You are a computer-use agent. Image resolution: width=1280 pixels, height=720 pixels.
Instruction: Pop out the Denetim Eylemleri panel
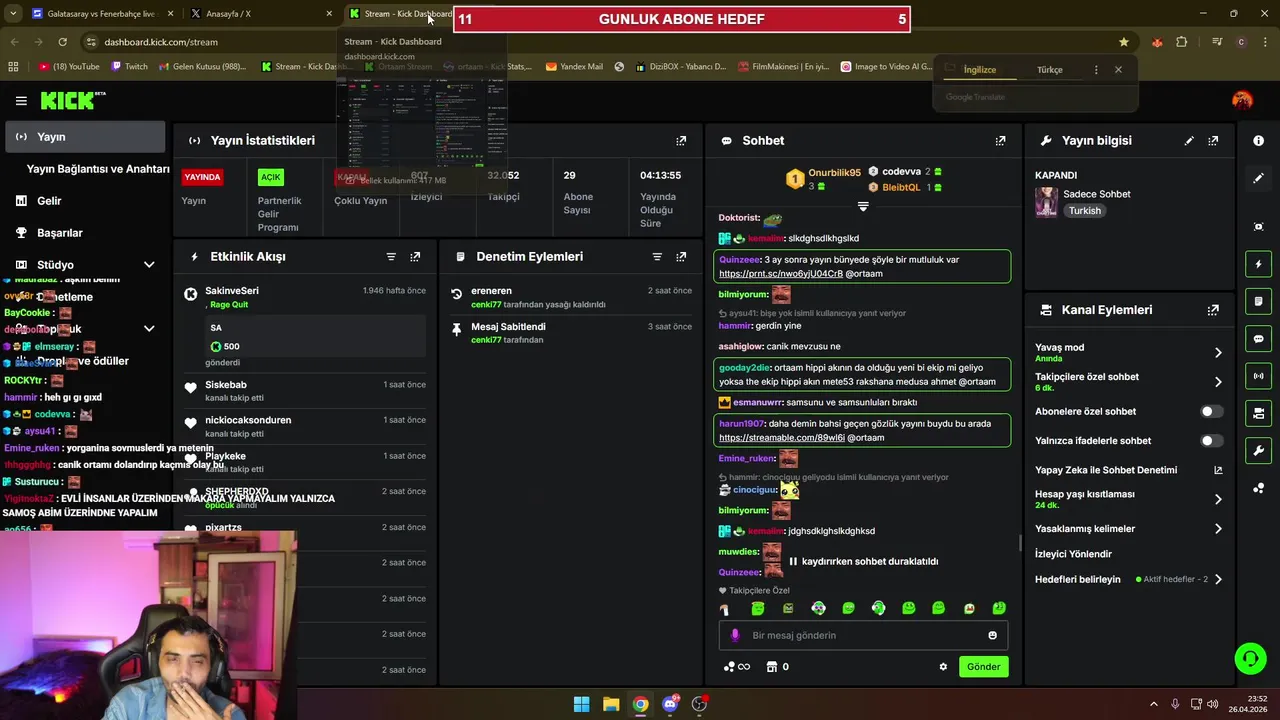point(681,257)
